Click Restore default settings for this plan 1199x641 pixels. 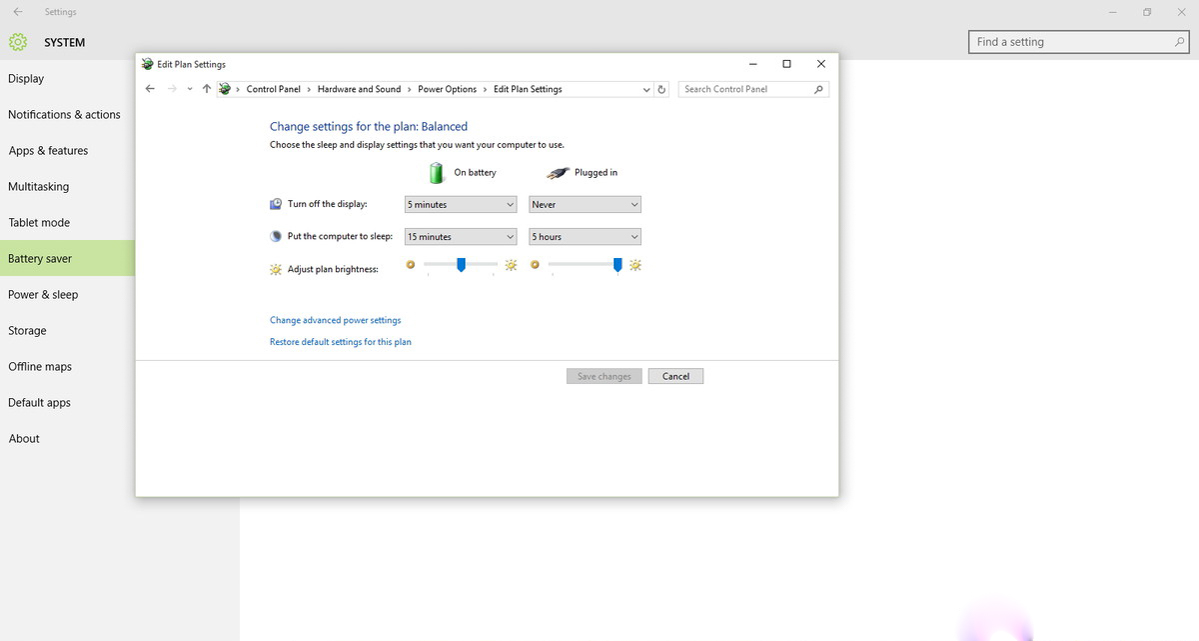click(x=340, y=342)
